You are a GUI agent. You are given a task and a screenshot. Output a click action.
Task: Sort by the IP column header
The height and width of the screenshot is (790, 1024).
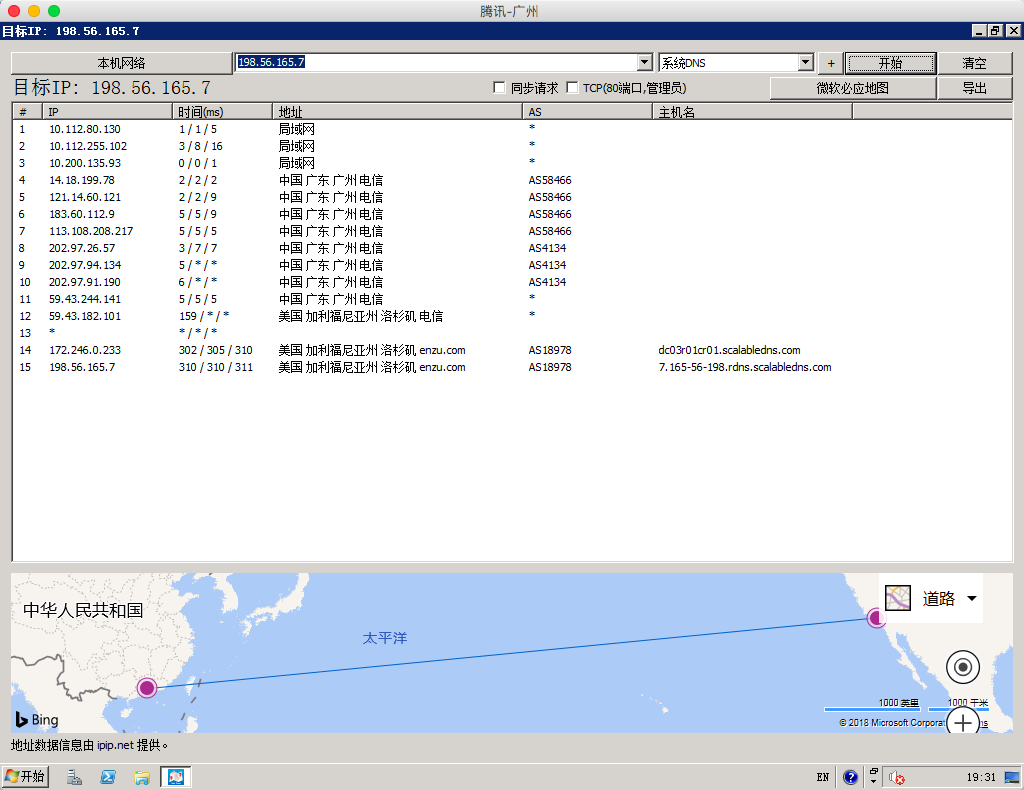(x=108, y=112)
